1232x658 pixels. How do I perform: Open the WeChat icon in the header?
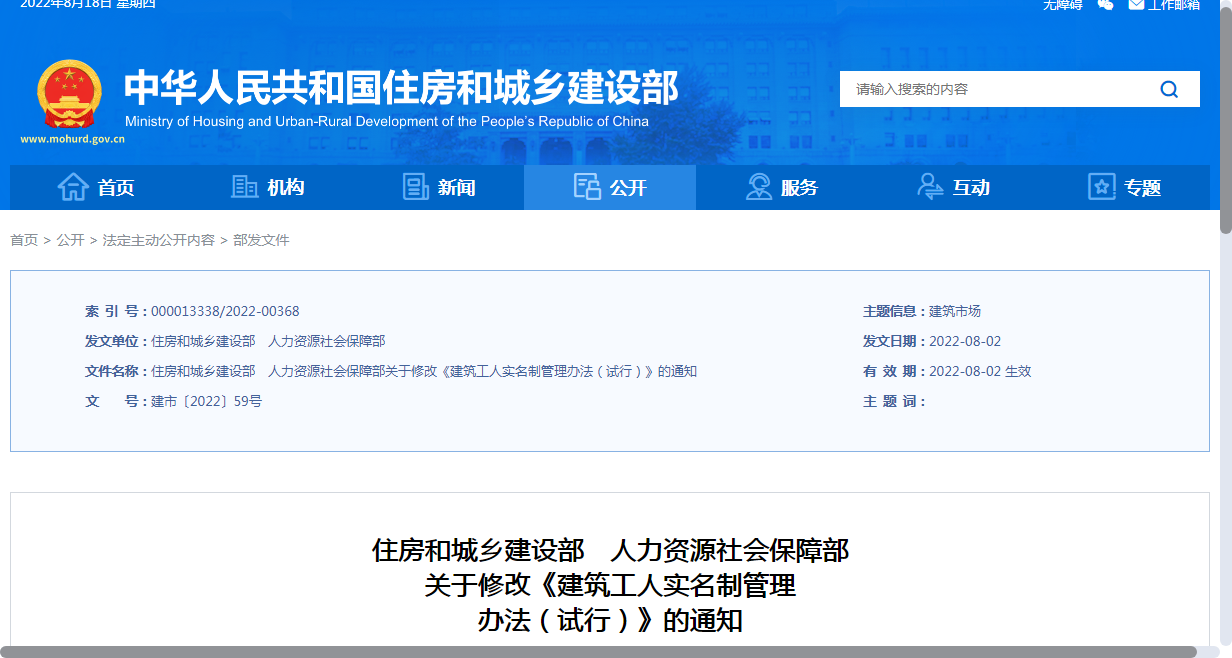click(1105, 5)
